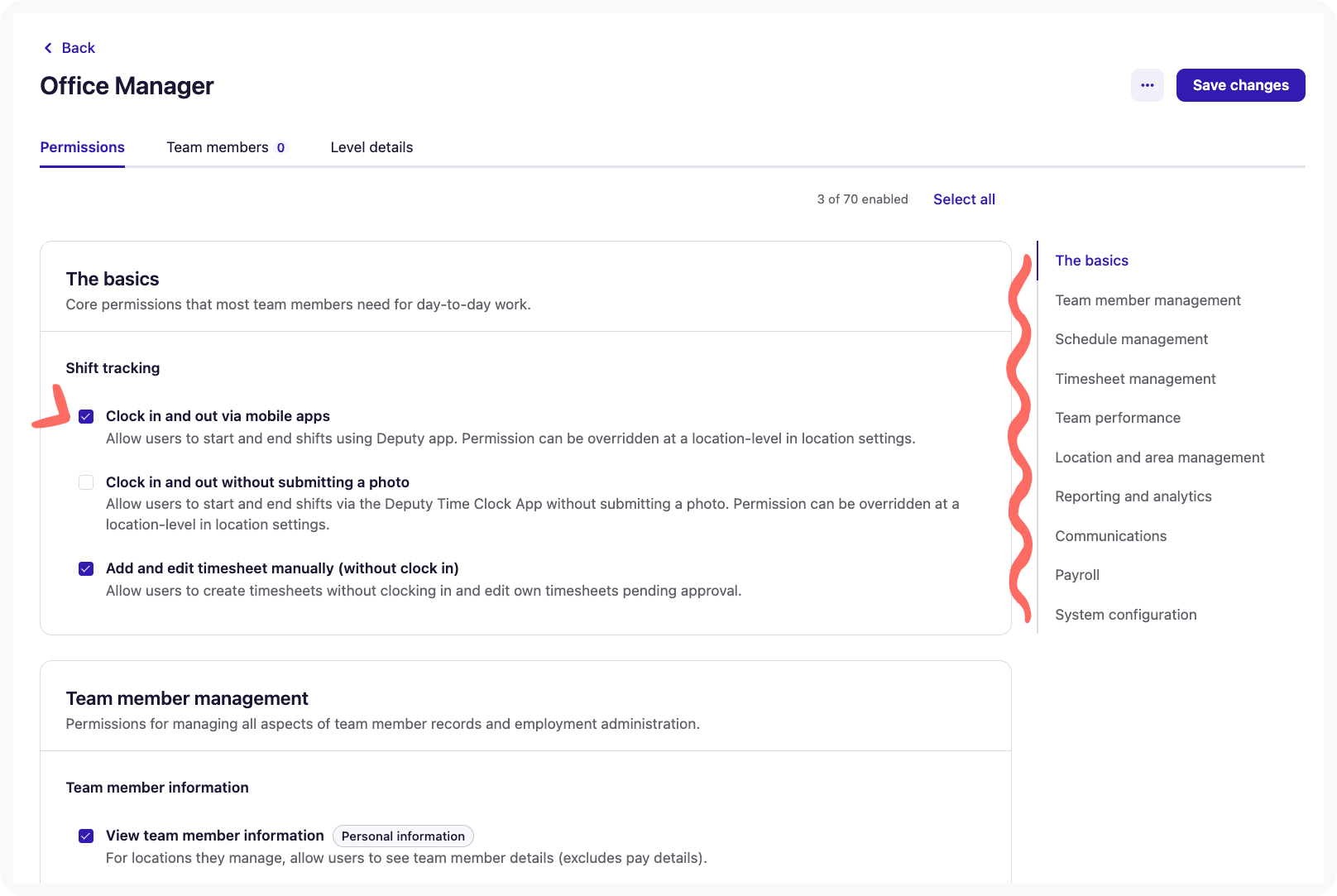Click Select all to enable everything
The image size is (1337, 896).
tap(964, 199)
